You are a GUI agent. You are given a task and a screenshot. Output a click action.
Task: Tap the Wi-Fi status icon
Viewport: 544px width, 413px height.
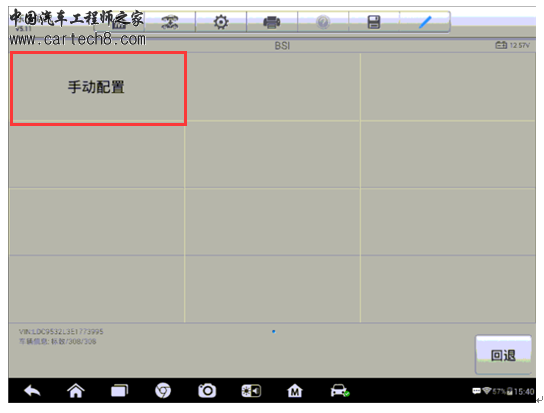point(486,391)
